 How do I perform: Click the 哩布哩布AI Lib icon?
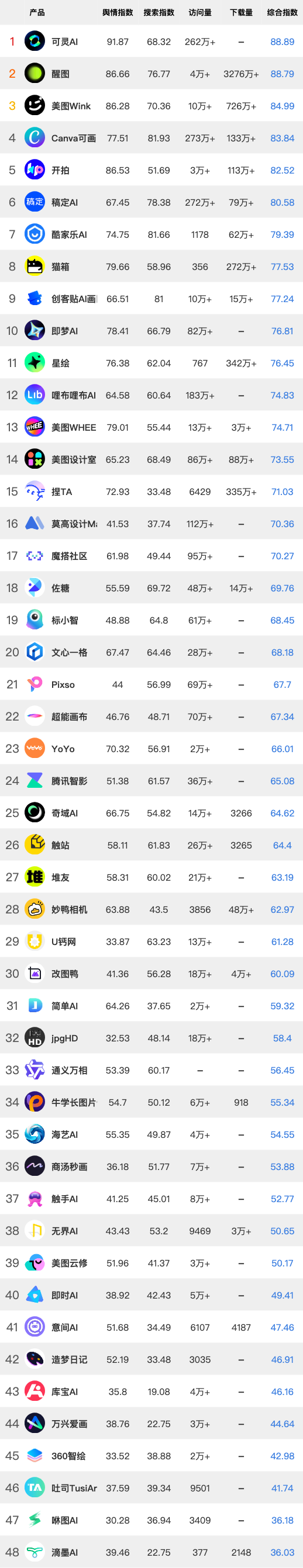click(x=35, y=395)
